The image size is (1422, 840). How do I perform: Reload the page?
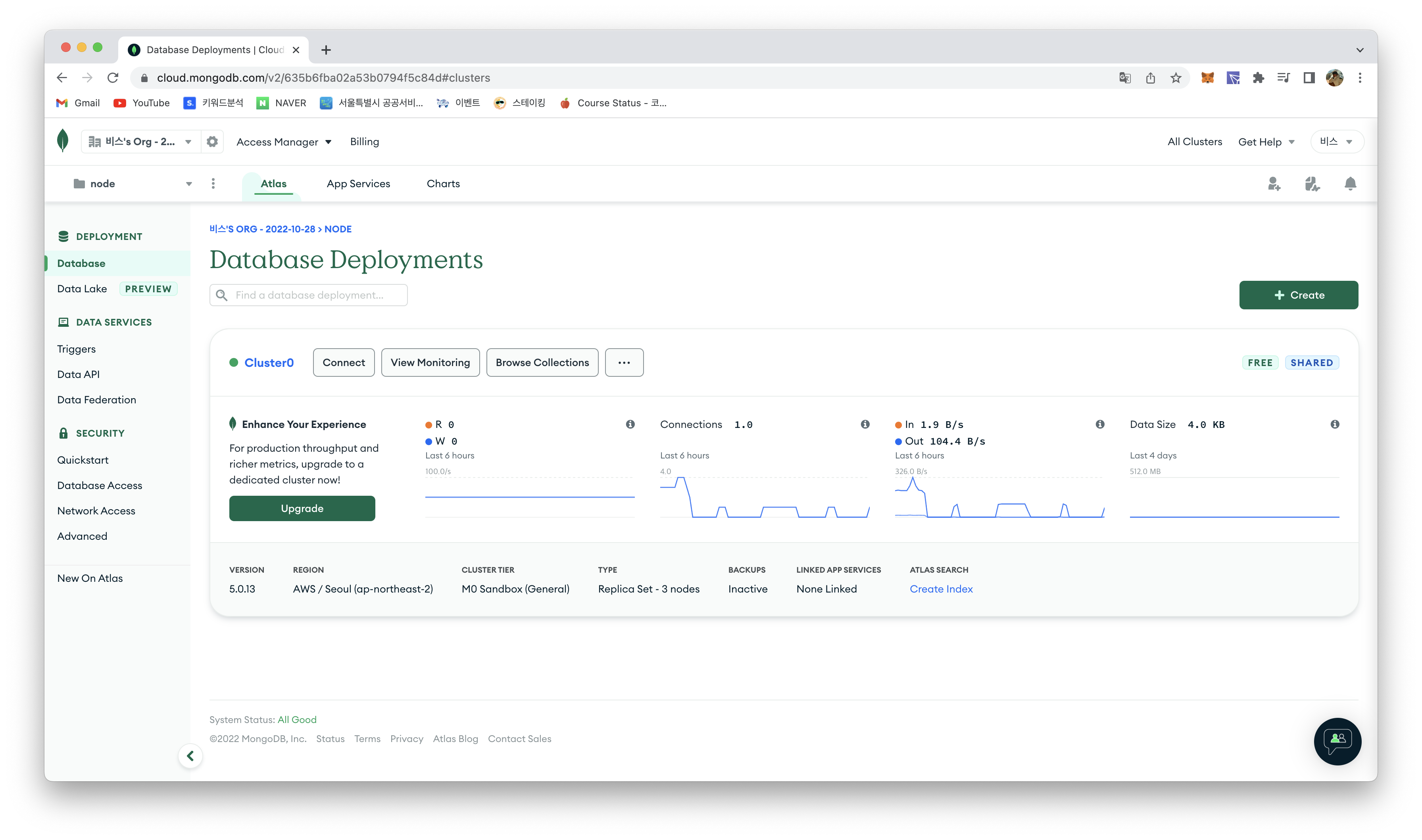pyautogui.click(x=113, y=78)
